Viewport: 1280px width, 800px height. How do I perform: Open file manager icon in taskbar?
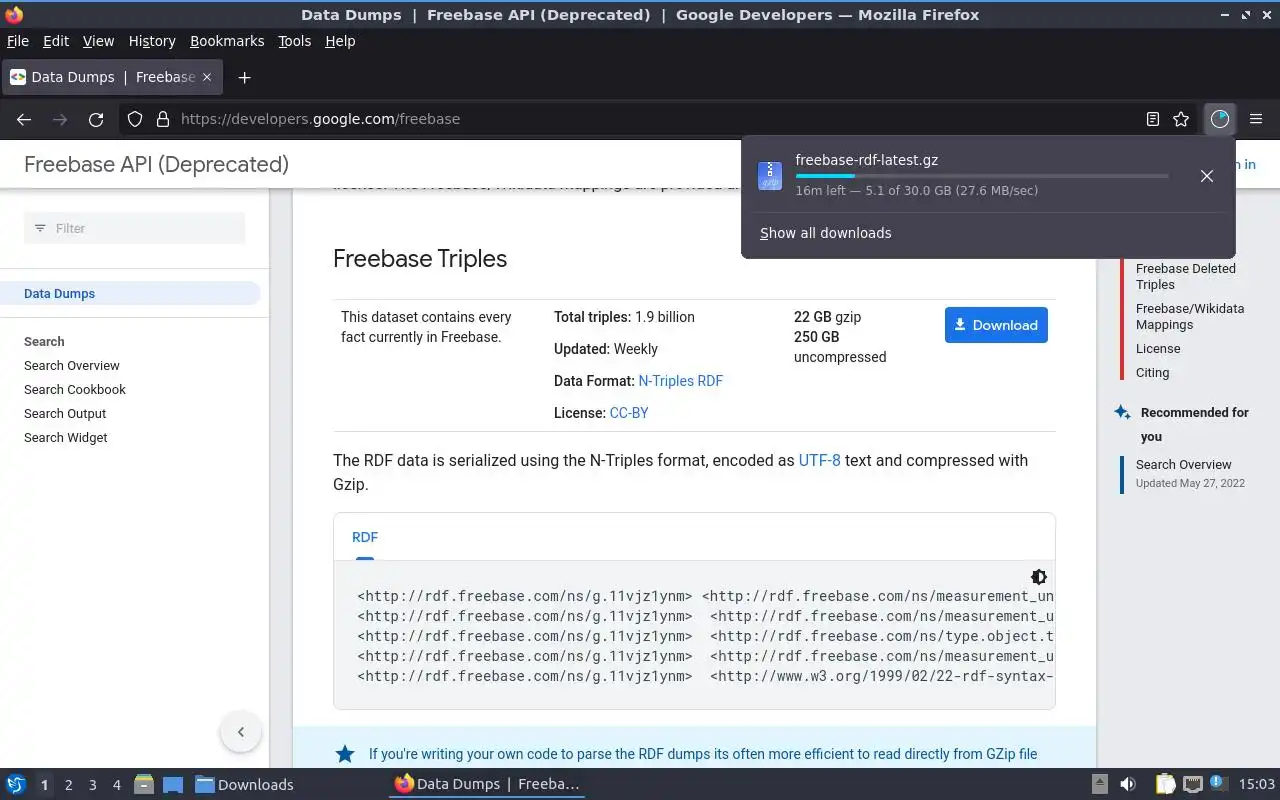[x=143, y=784]
